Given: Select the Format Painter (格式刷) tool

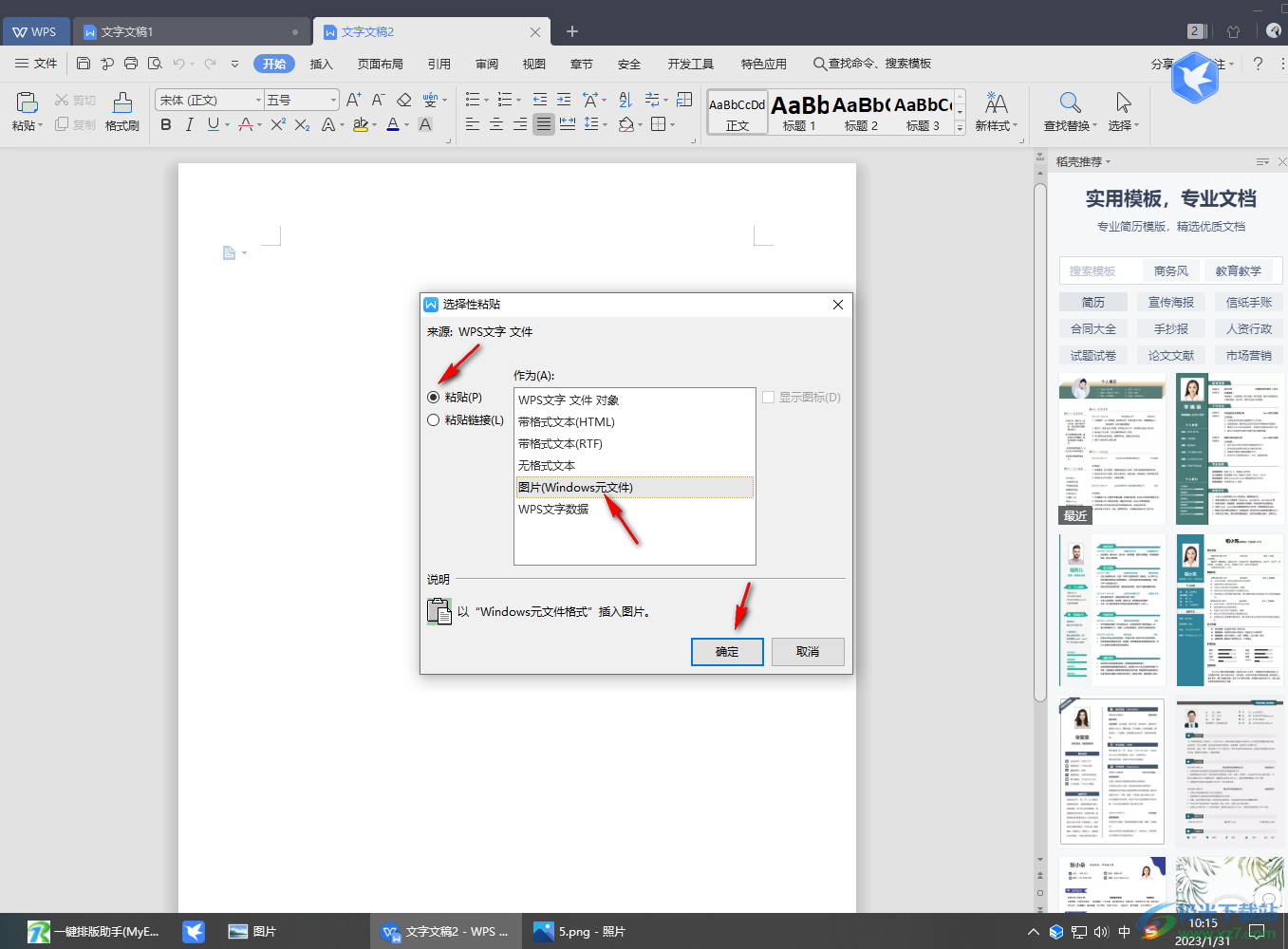Looking at the screenshot, I should point(122,111).
